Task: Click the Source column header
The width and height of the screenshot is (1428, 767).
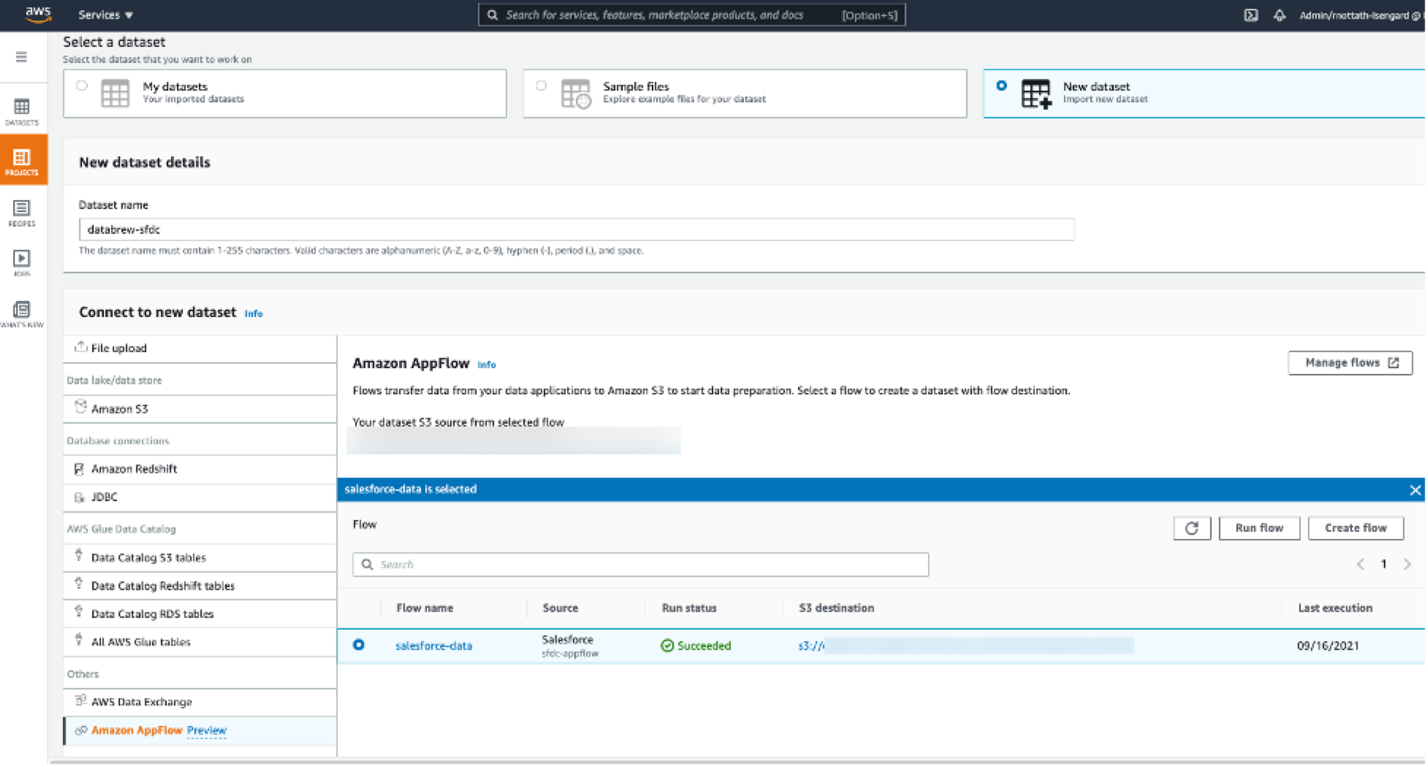Action: [x=560, y=608]
